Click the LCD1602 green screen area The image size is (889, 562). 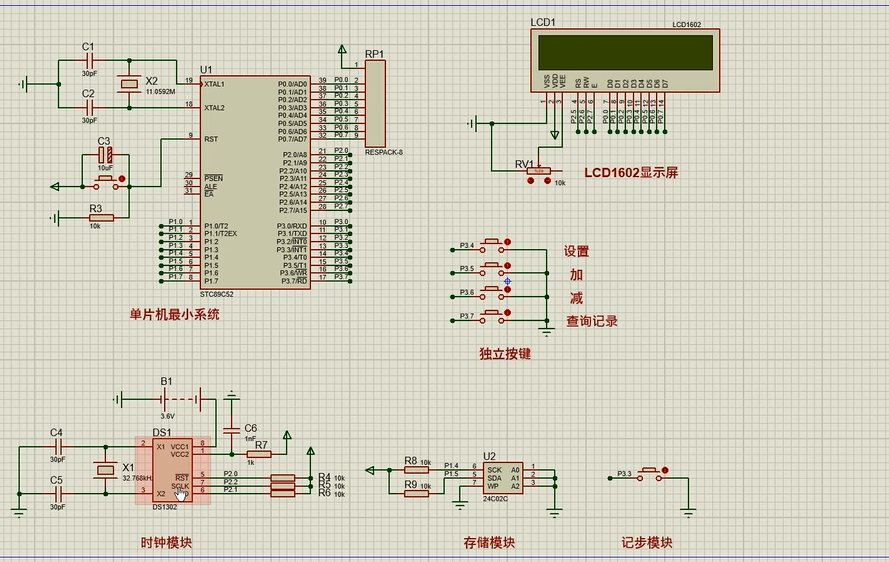(625, 52)
